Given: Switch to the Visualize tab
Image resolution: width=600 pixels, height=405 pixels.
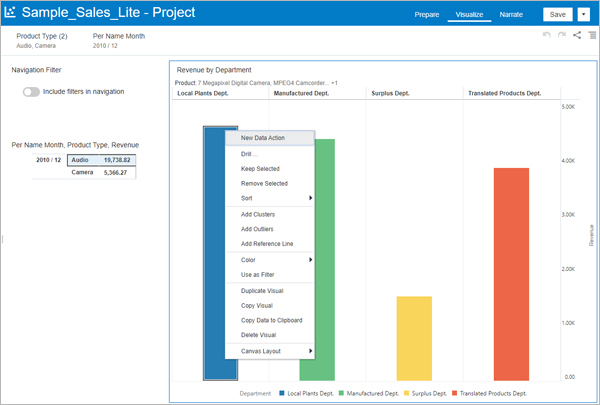Looking at the screenshot, I should [469, 15].
